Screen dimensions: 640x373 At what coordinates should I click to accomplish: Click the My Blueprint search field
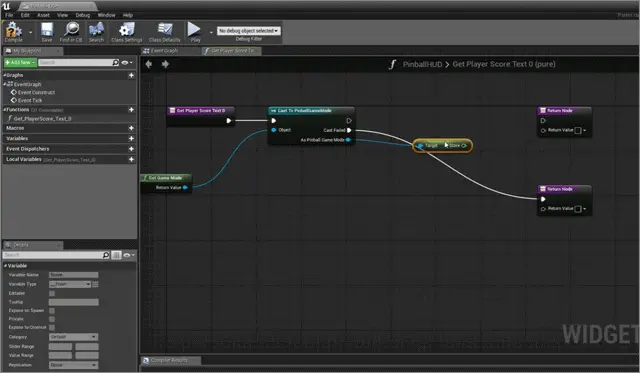pyautogui.click(x=76, y=62)
